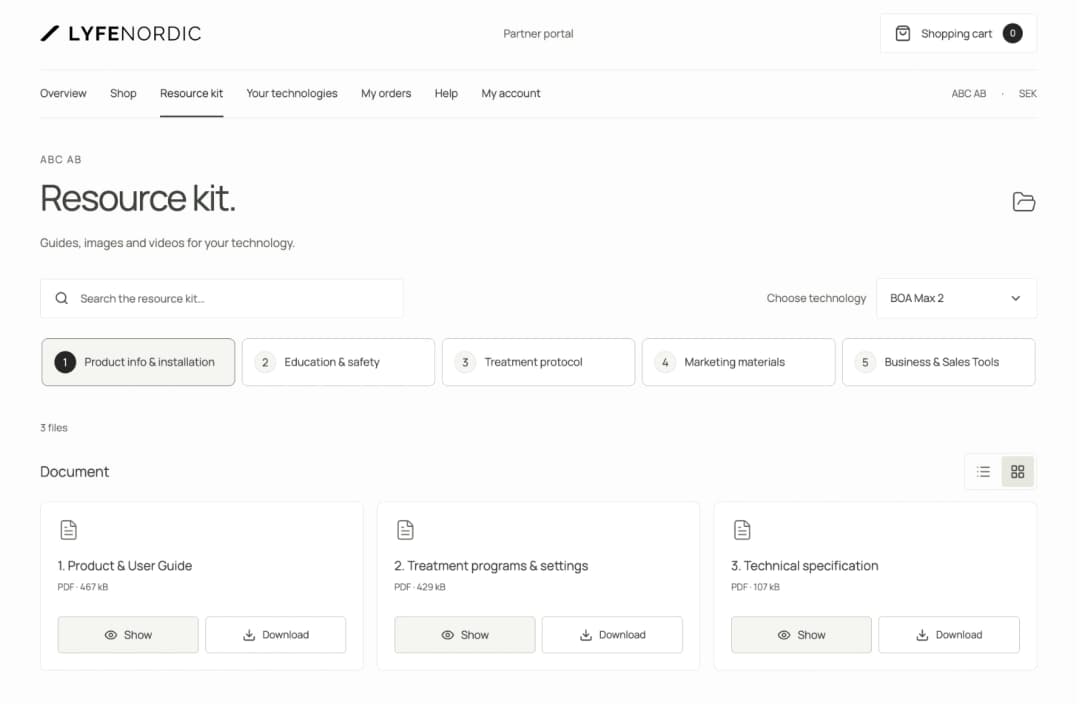Download the Product & User Guide PDF
Viewport: 1080px width, 704px height.
pos(276,634)
